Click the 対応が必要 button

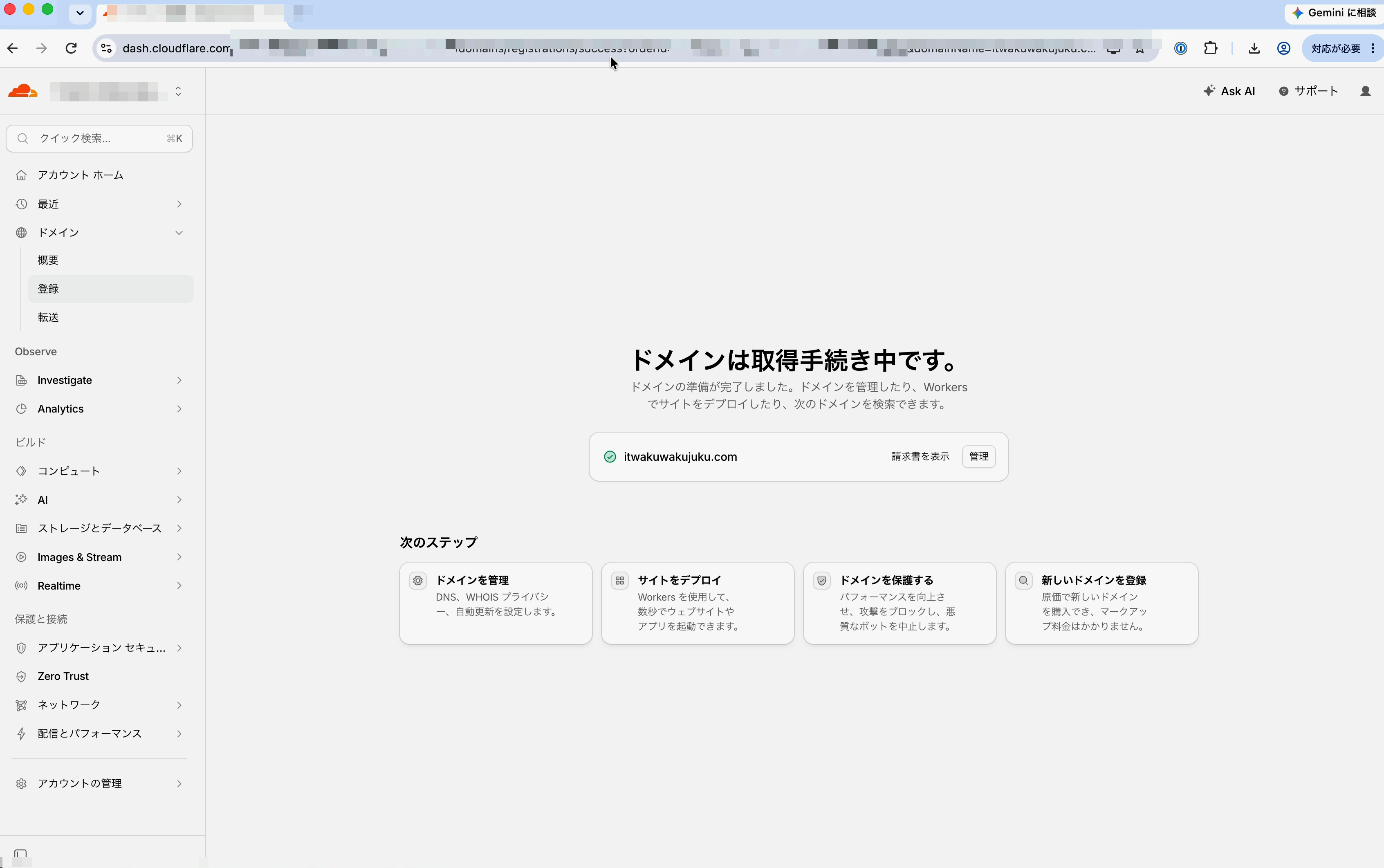click(1342, 48)
